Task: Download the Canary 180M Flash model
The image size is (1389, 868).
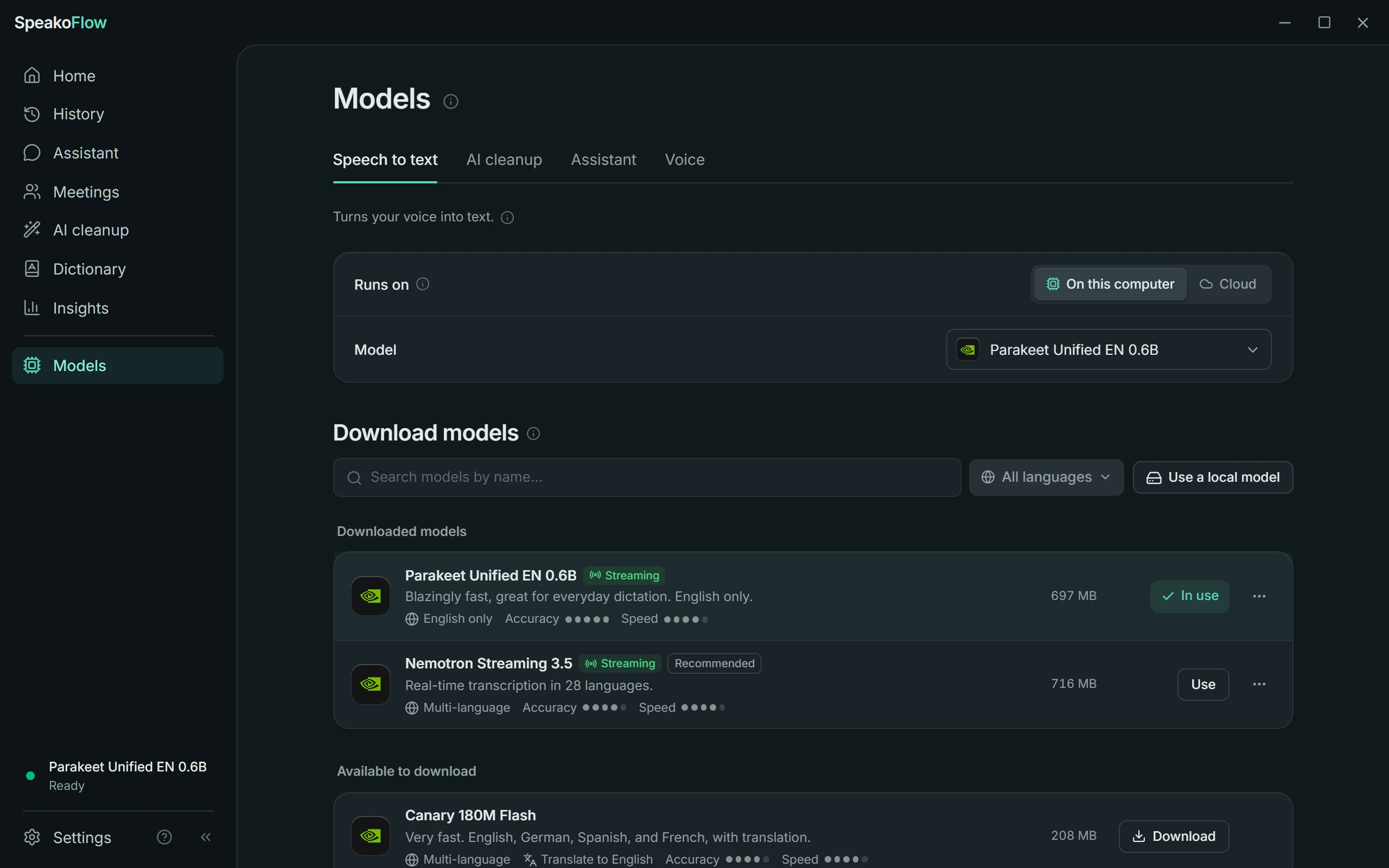Action: 1174,837
